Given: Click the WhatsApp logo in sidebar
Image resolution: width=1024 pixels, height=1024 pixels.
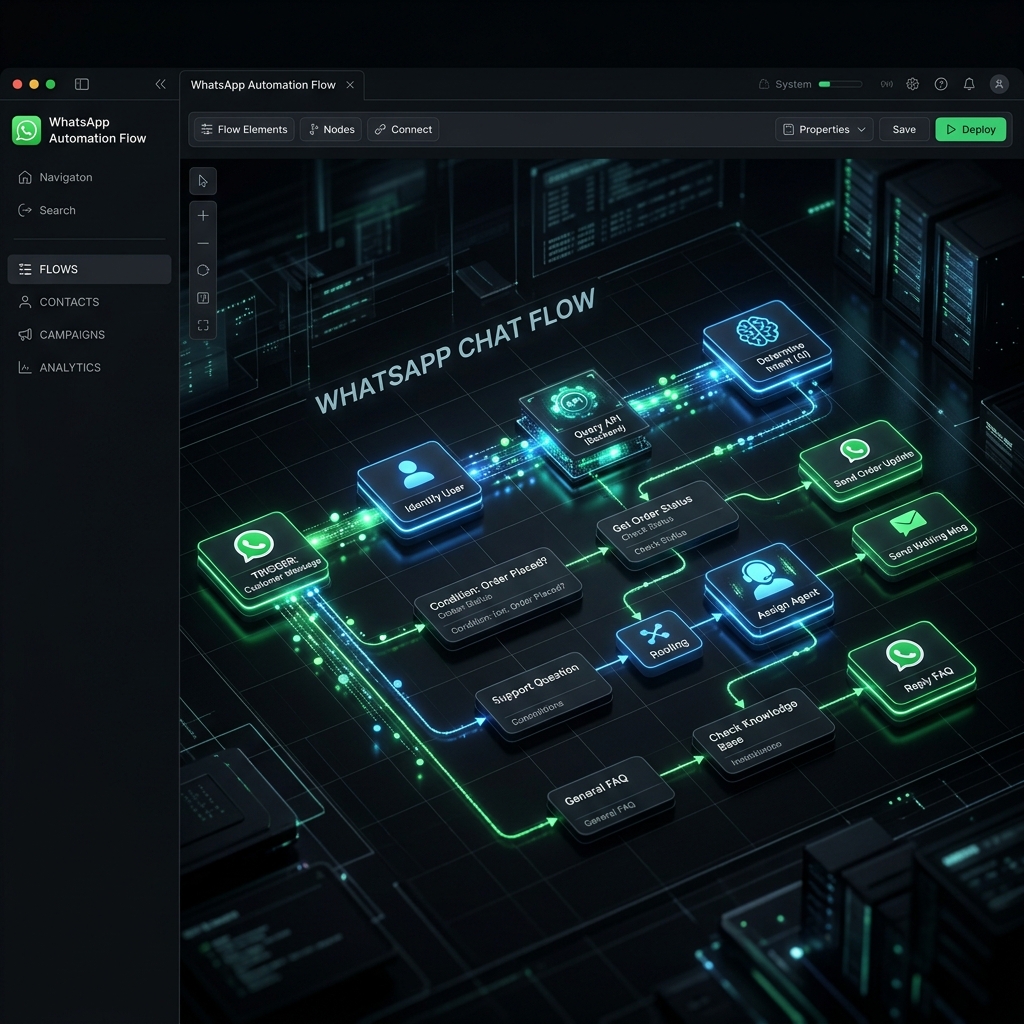Looking at the screenshot, I should coord(27,130).
